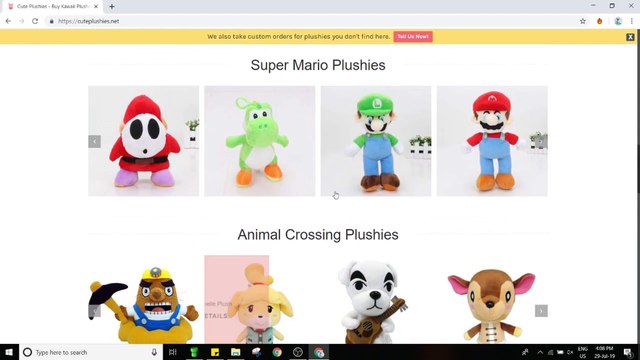This screenshot has height=360, width=640.
Task: Open the Action Center notifications
Action: (628, 352)
